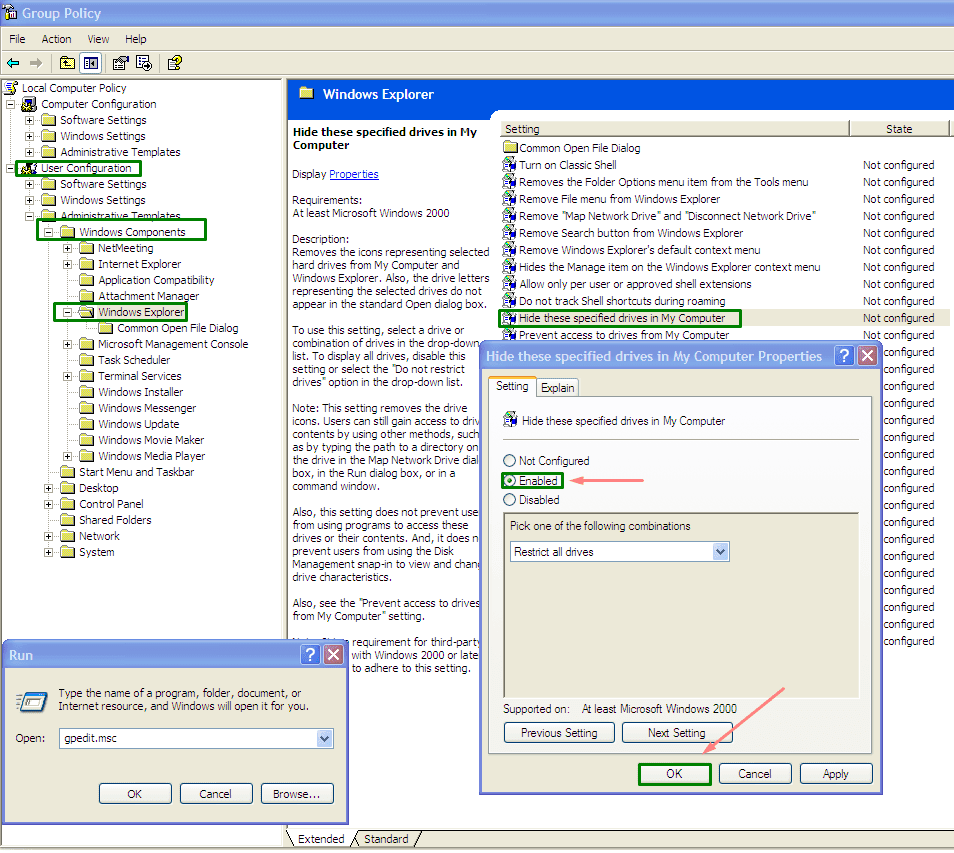Click Cancel in the Properties dialog

(755, 774)
